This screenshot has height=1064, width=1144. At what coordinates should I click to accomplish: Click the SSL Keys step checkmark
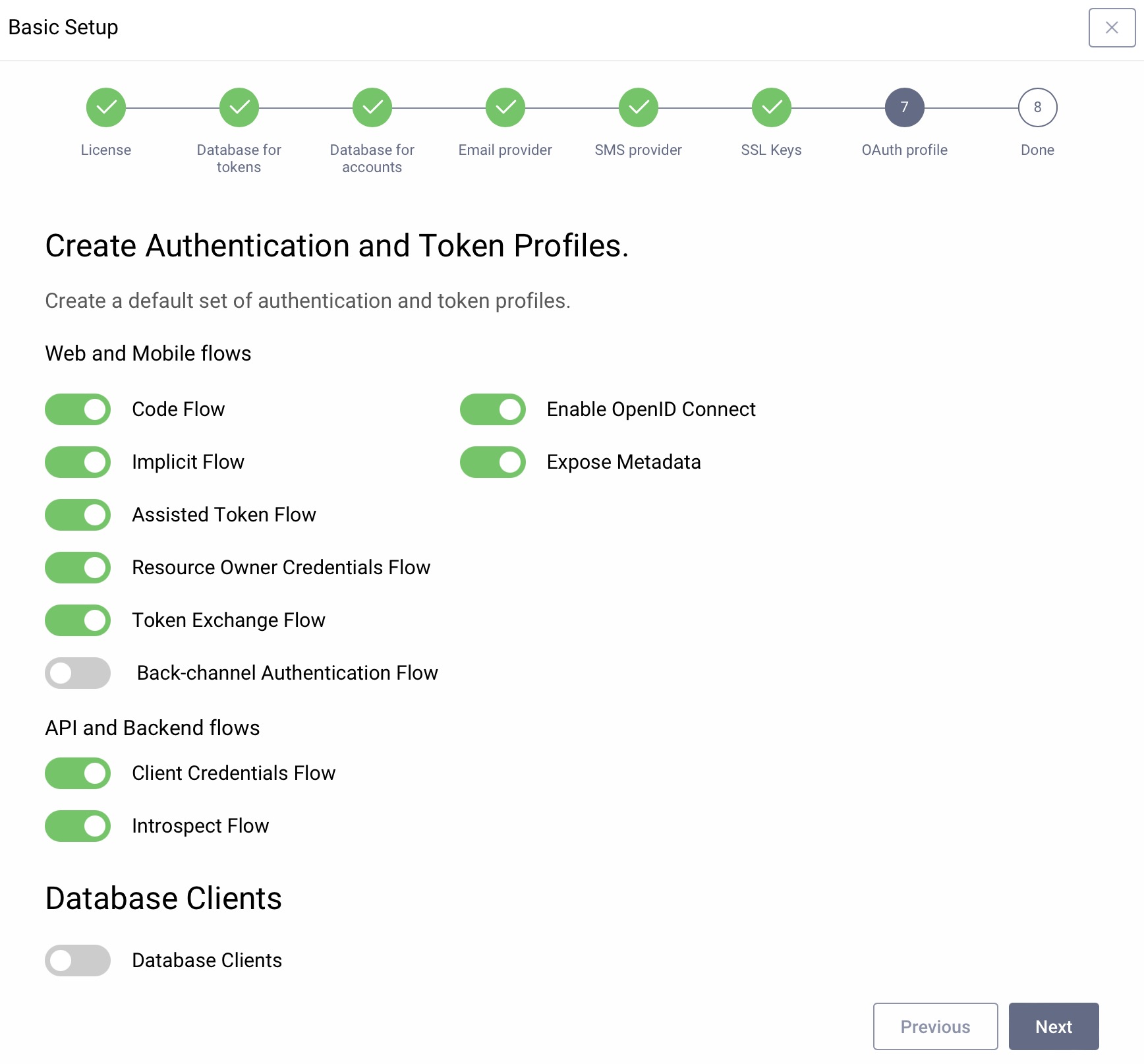click(771, 107)
